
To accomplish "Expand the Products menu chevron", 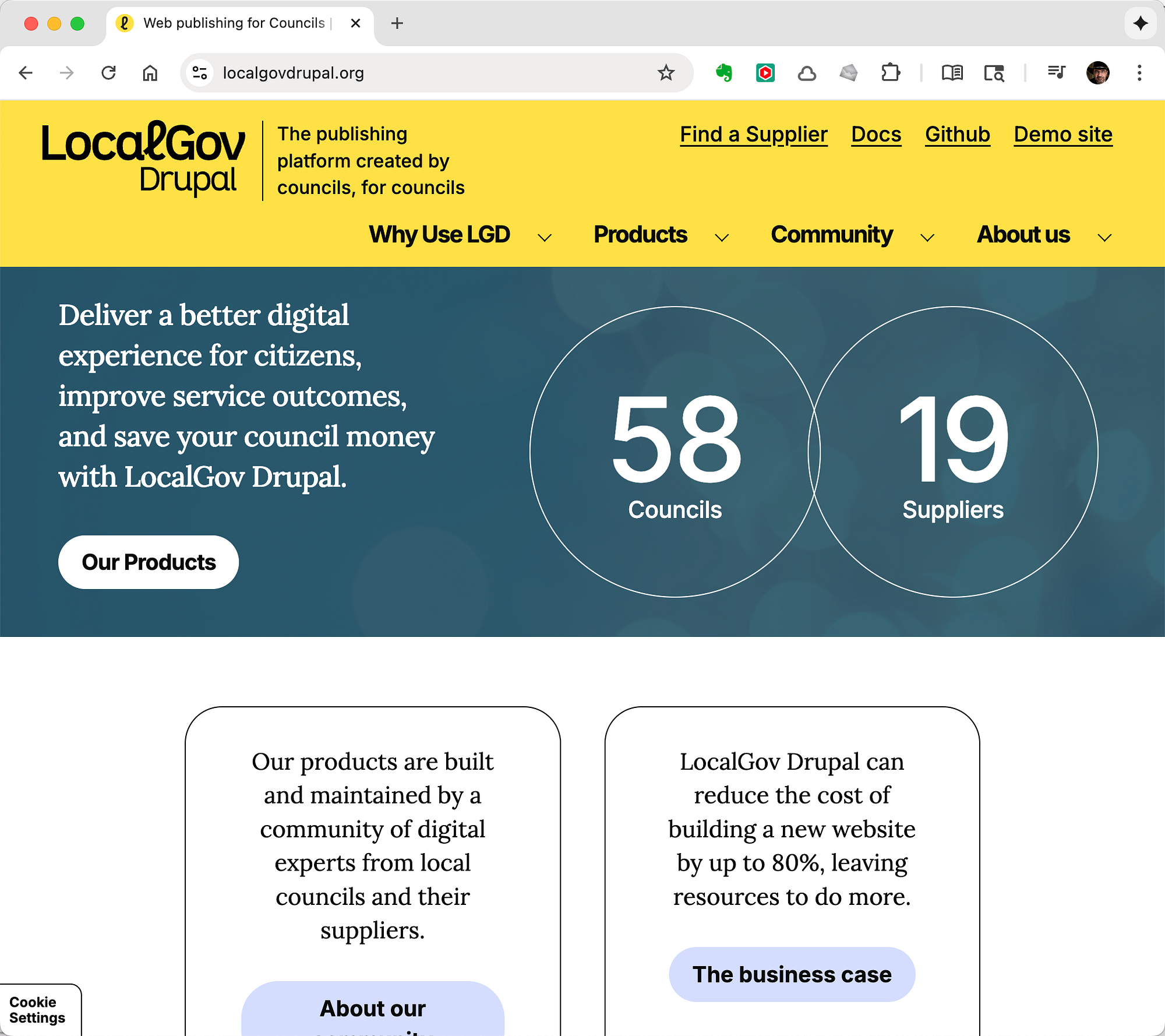I will (x=722, y=237).
